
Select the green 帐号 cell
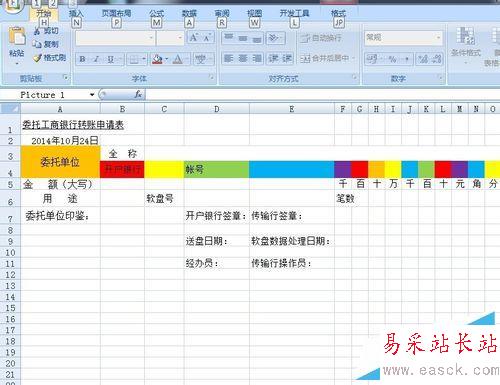(x=217, y=169)
